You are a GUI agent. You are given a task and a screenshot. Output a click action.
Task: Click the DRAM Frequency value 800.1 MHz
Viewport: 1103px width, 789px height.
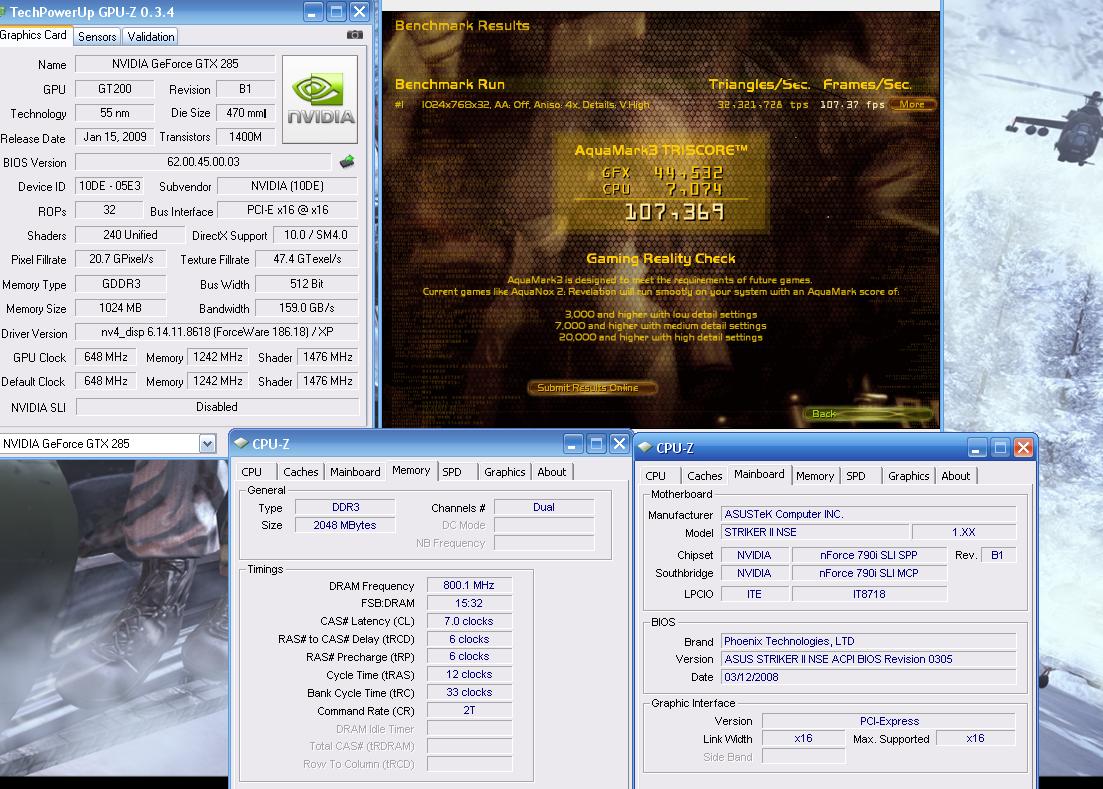coord(469,585)
